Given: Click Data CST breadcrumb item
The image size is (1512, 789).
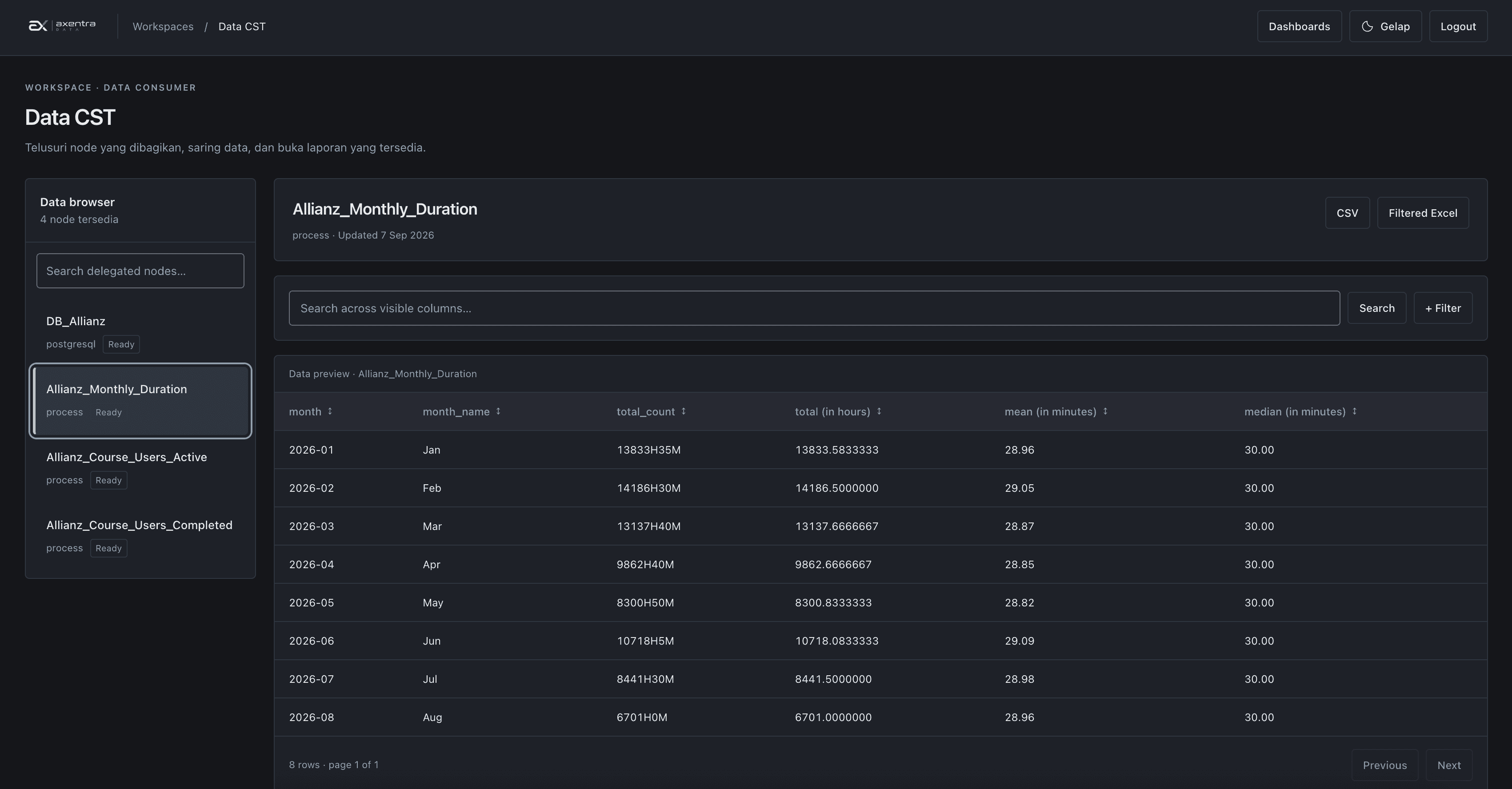Looking at the screenshot, I should pos(242,26).
